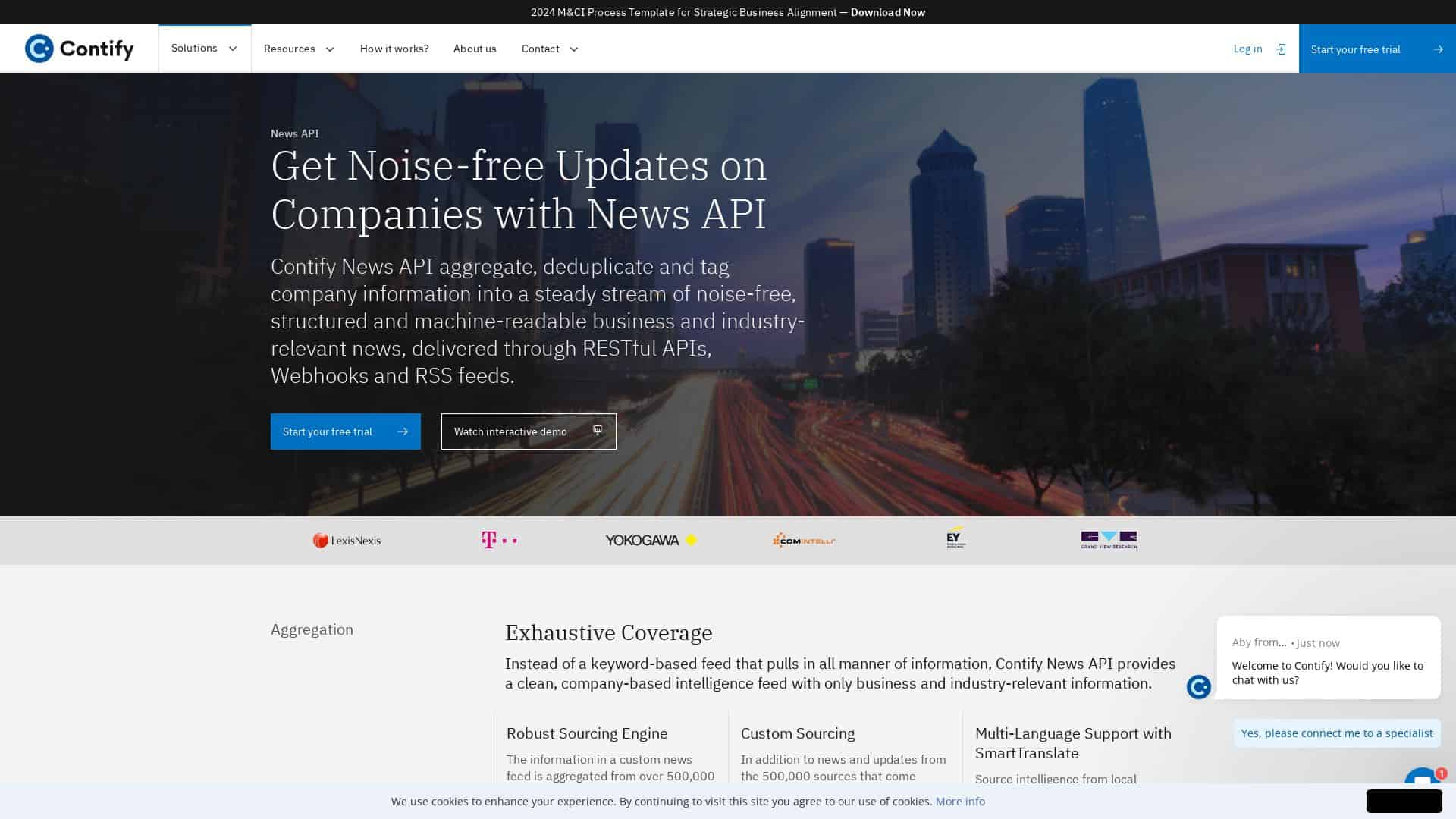Open the About us page
1456x819 pixels.
(x=475, y=48)
